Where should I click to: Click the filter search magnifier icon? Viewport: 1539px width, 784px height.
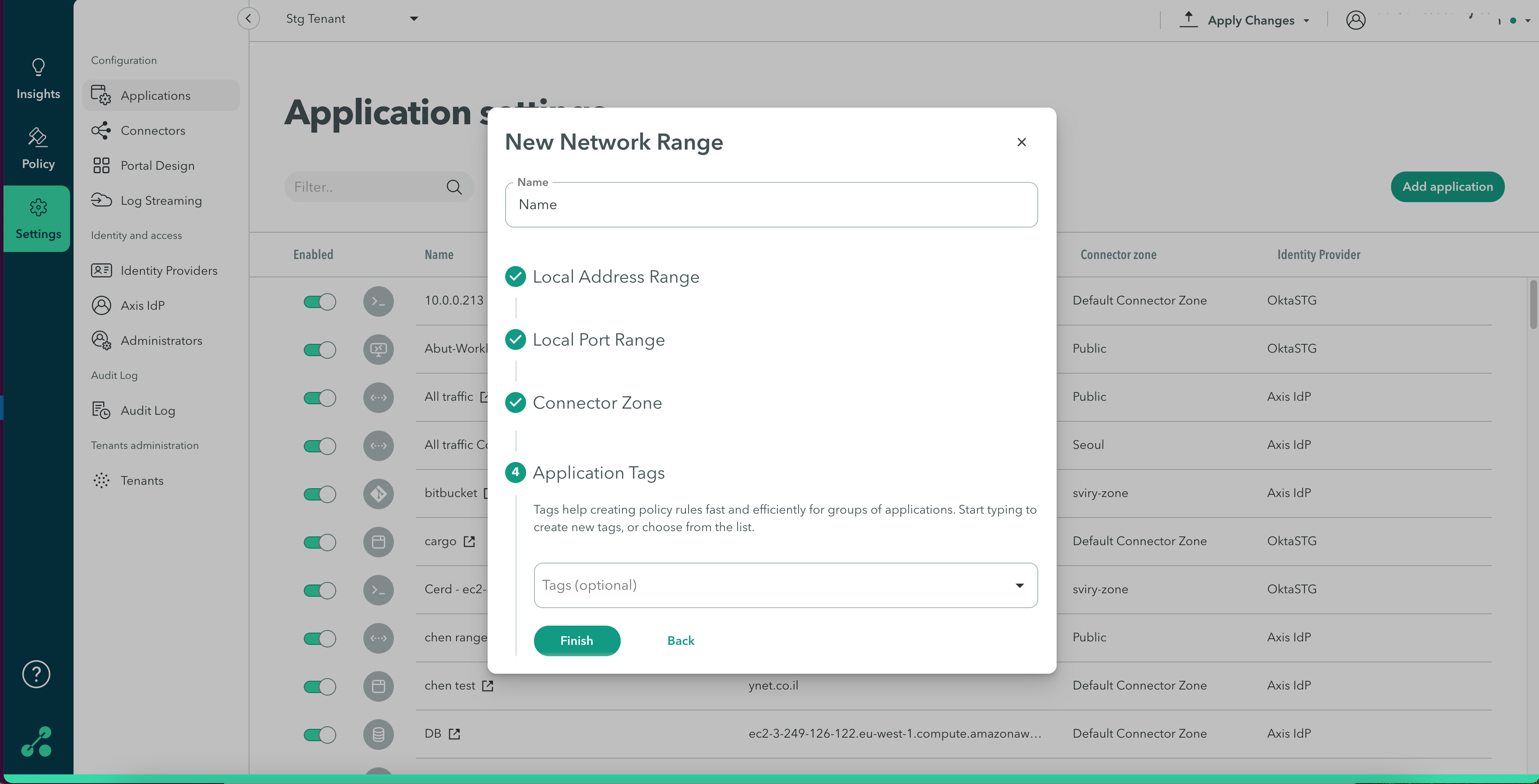pos(454,188)
